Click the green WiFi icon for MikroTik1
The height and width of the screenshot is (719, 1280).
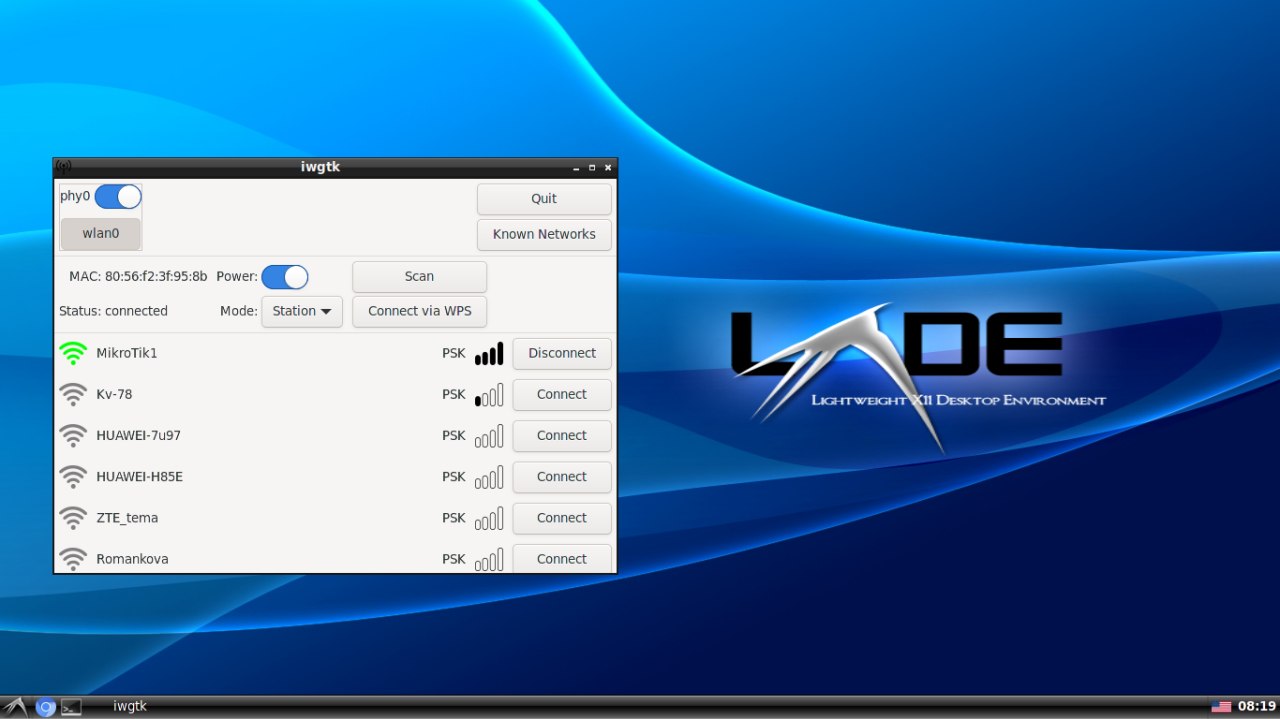pos(73,353)
